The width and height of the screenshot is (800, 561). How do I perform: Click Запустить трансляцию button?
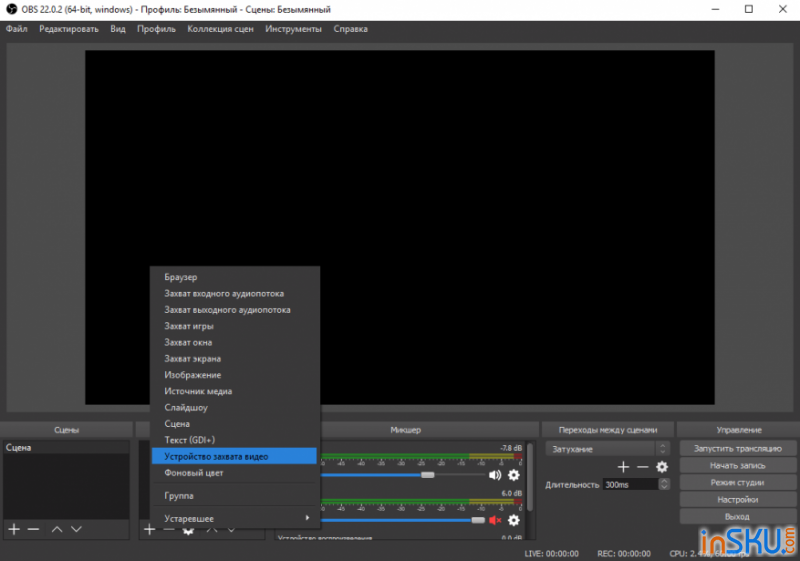point(737,449)
